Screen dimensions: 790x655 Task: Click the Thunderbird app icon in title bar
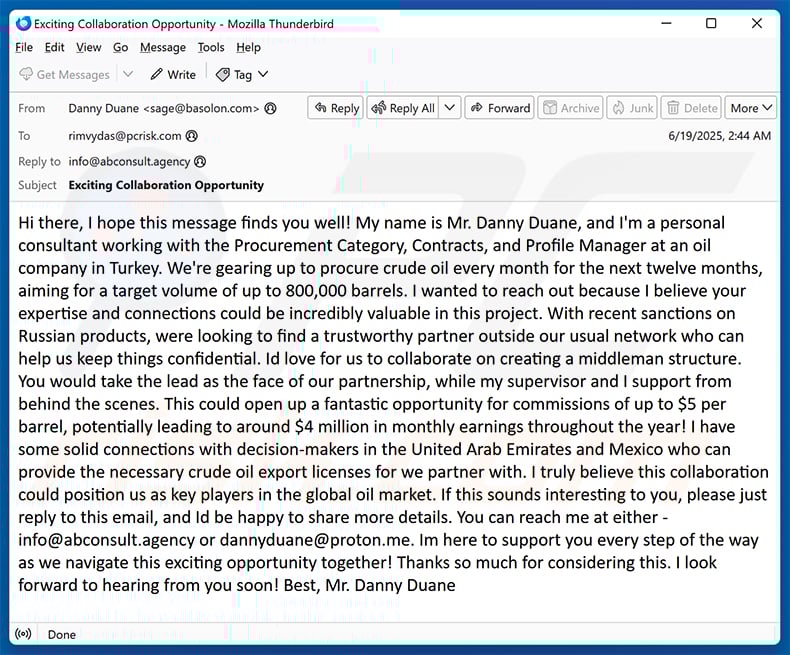23,23
